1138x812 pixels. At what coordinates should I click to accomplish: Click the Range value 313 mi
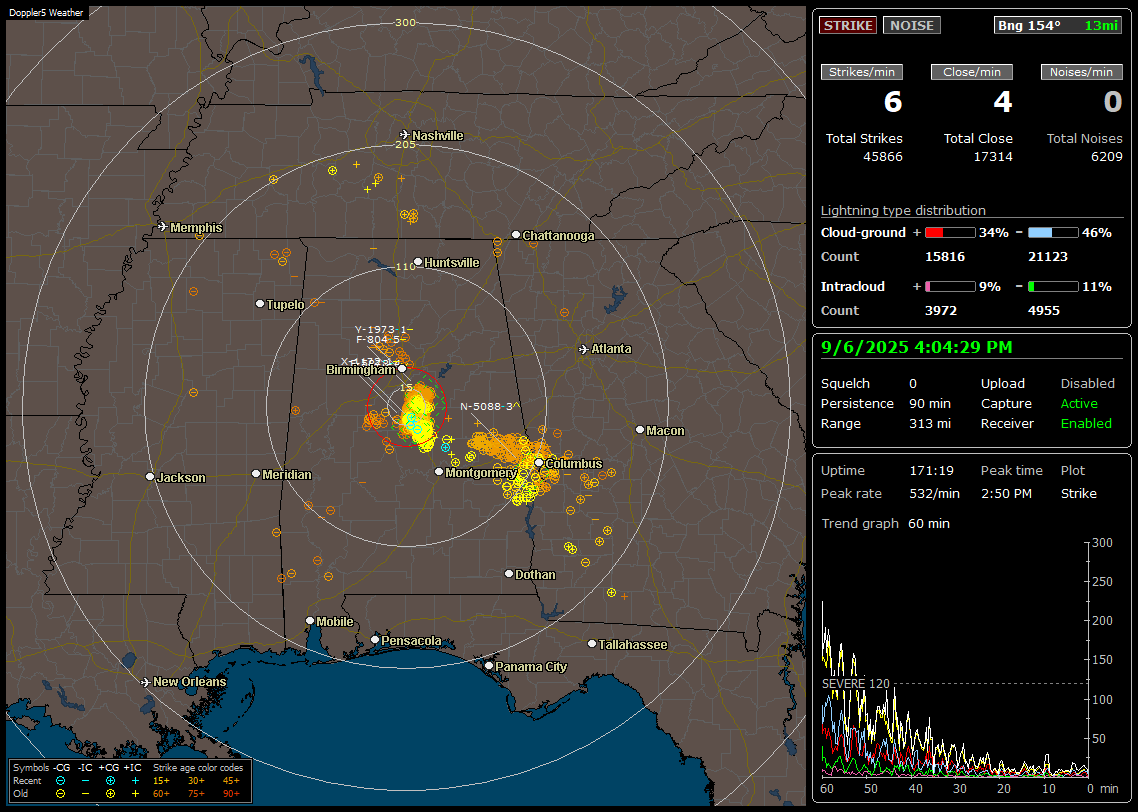(930, 424)
